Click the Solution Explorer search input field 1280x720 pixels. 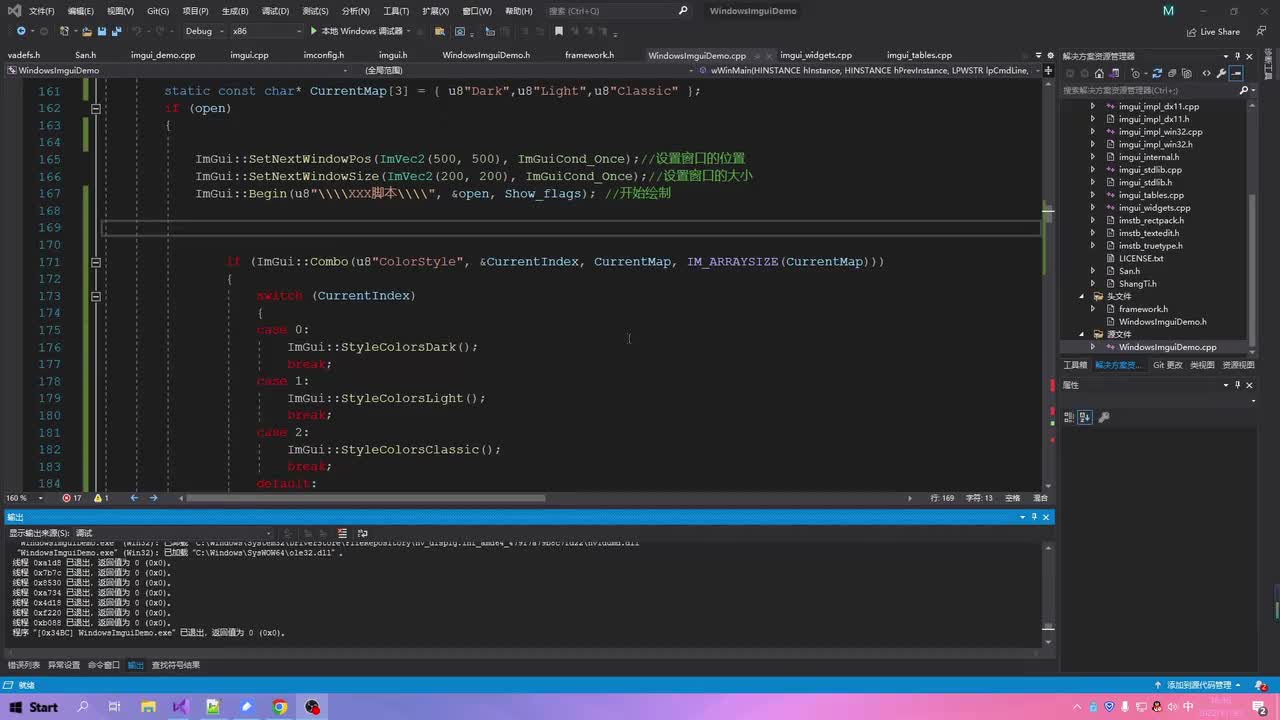[1149, 90]
